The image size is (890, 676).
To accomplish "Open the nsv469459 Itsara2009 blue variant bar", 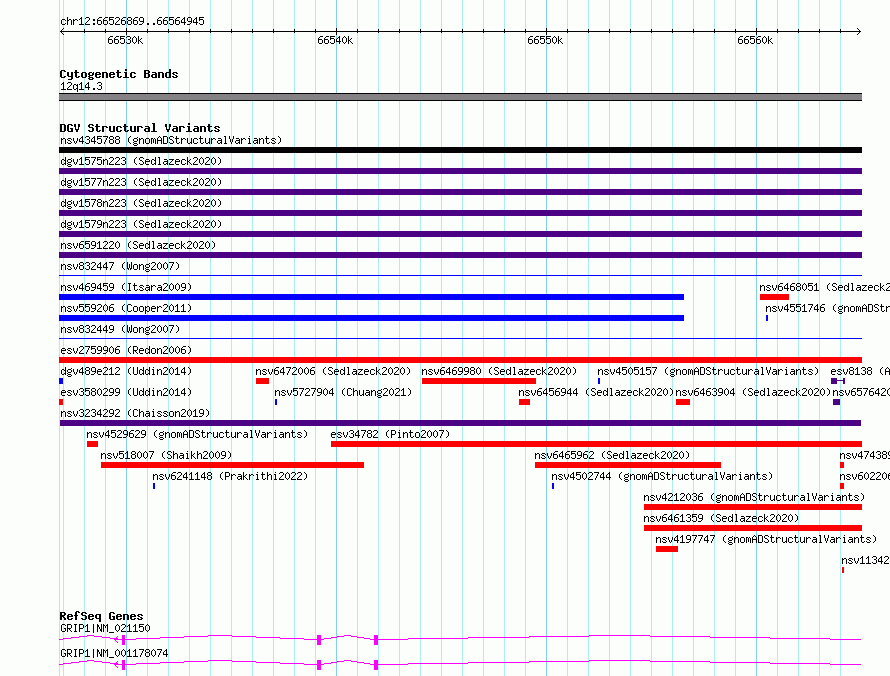I will (371, 297).
